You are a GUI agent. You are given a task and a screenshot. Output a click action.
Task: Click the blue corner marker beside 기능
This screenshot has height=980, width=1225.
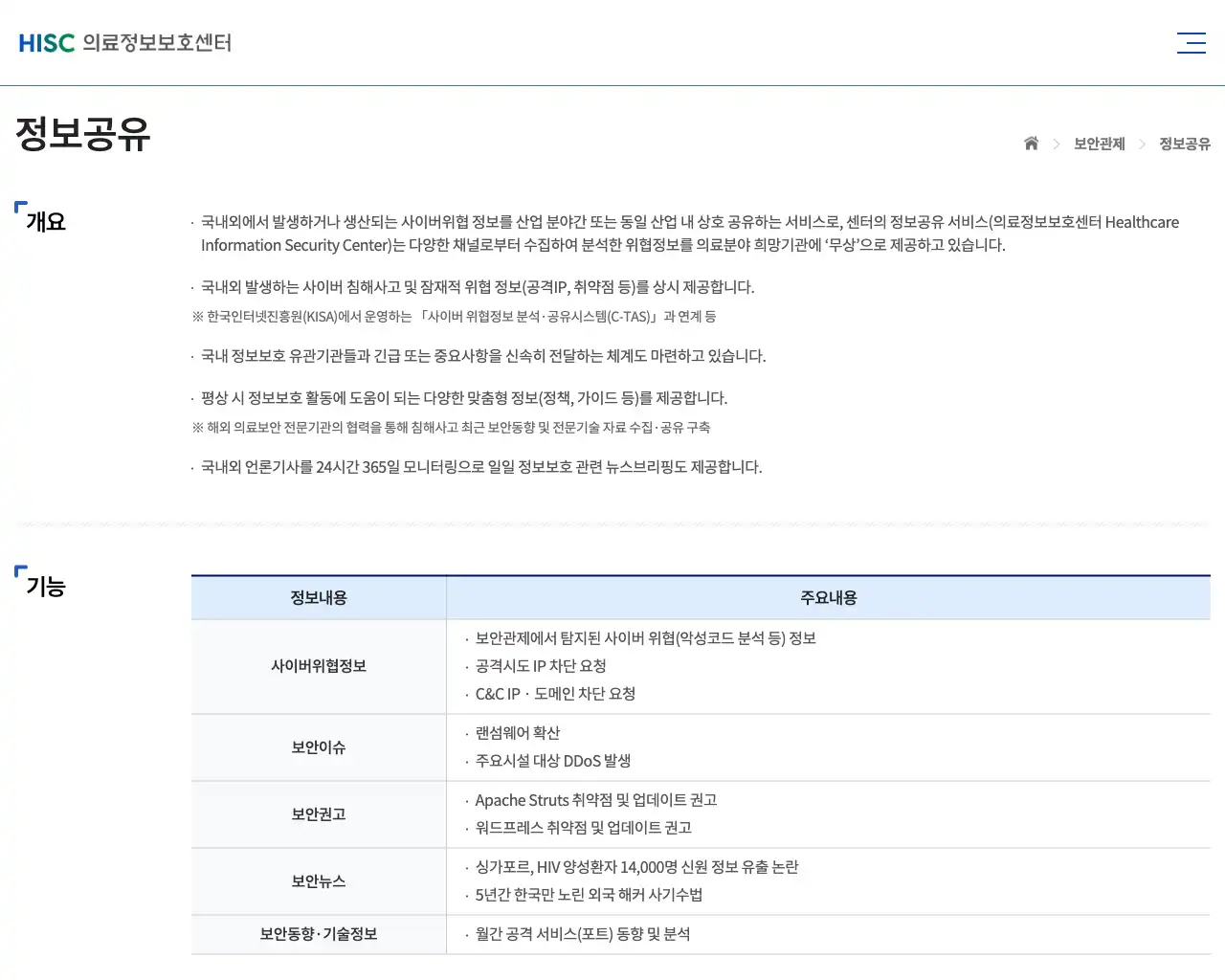(20, 571)
